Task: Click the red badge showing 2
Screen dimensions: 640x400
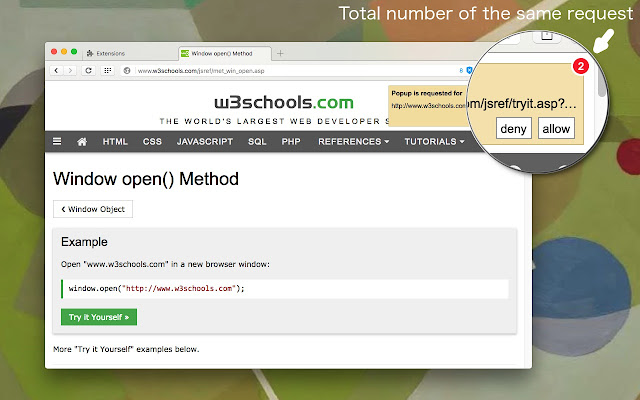Action: tap(580, 66)
